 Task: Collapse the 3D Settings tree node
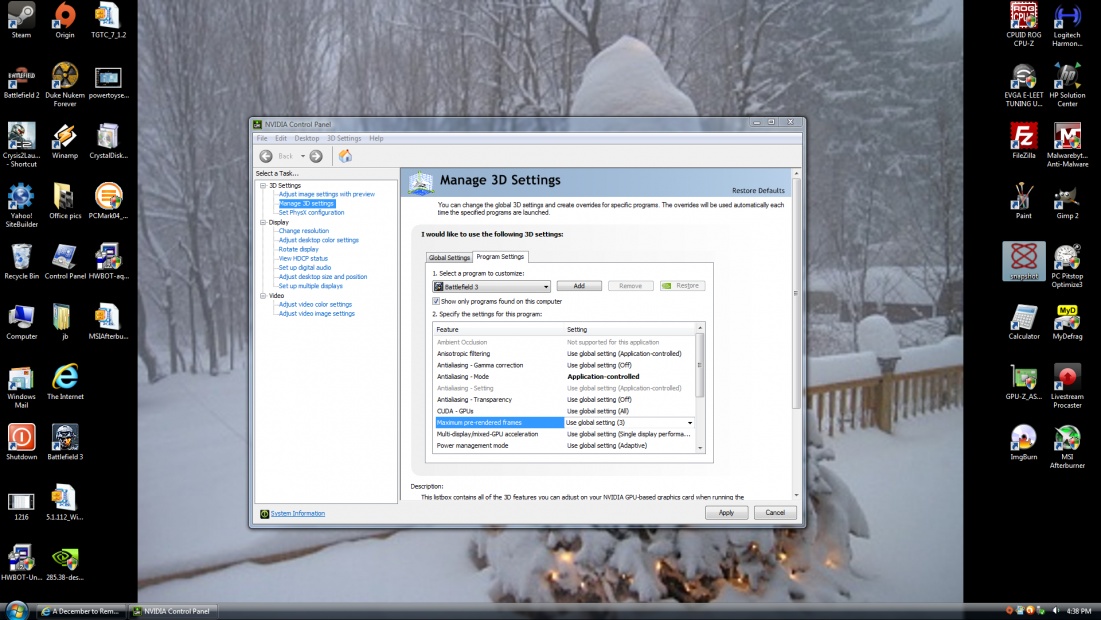point(262,185)
